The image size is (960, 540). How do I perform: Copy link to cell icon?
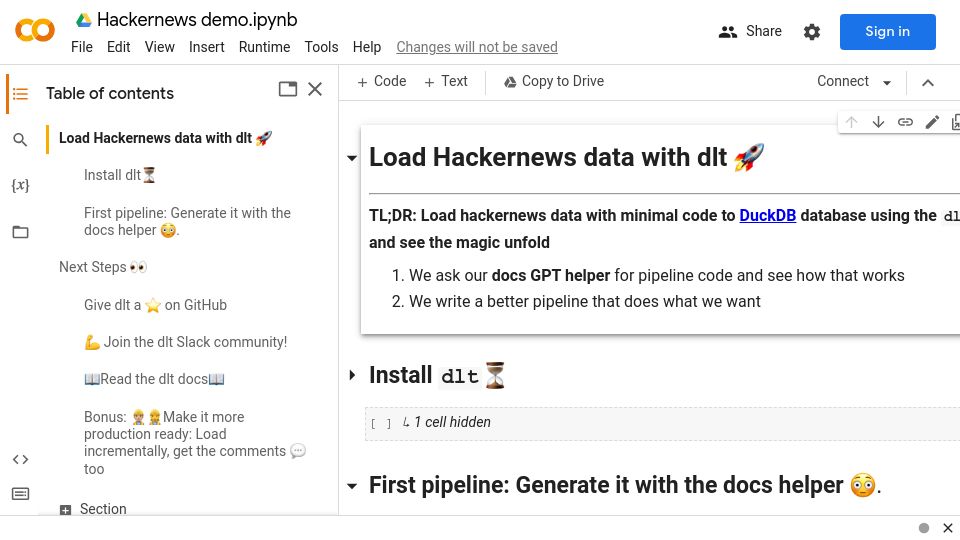[905, 122]
